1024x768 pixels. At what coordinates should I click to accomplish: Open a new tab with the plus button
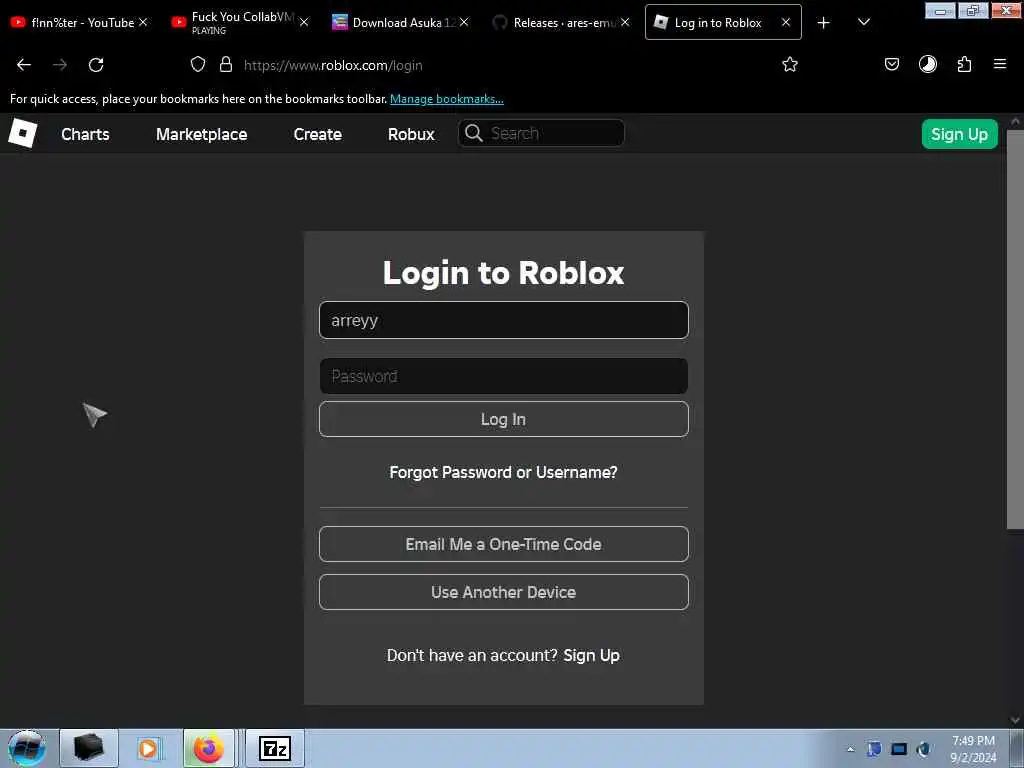tap(824, 23)
